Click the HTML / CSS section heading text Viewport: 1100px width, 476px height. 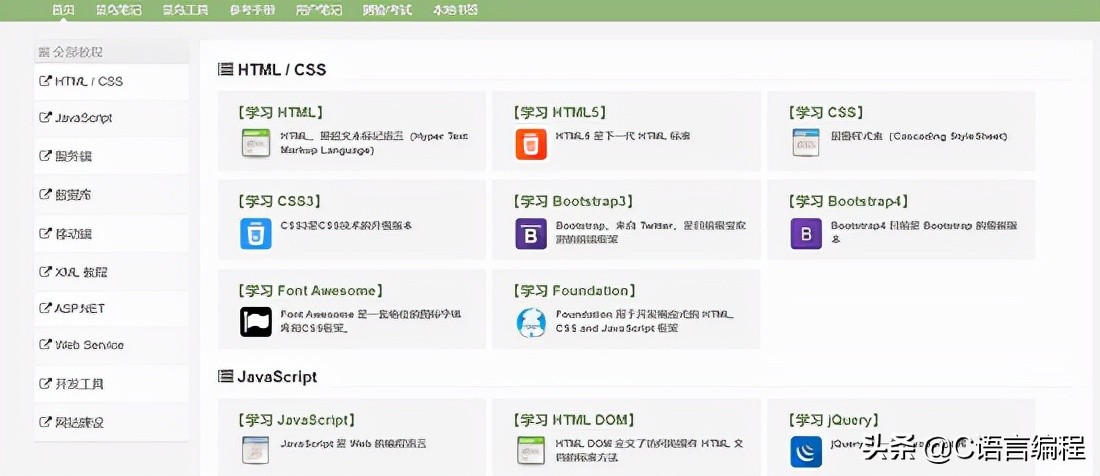tap(282, 69)
